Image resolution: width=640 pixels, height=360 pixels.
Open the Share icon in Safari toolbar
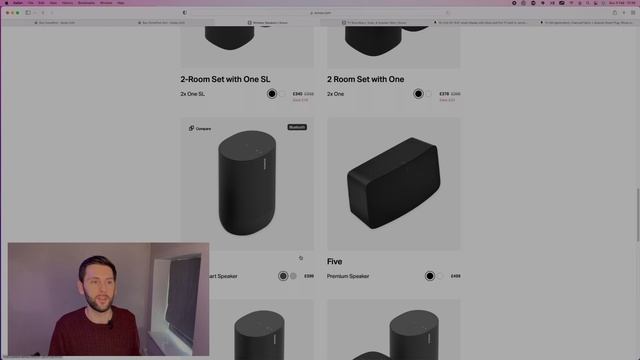pos(615,13)
